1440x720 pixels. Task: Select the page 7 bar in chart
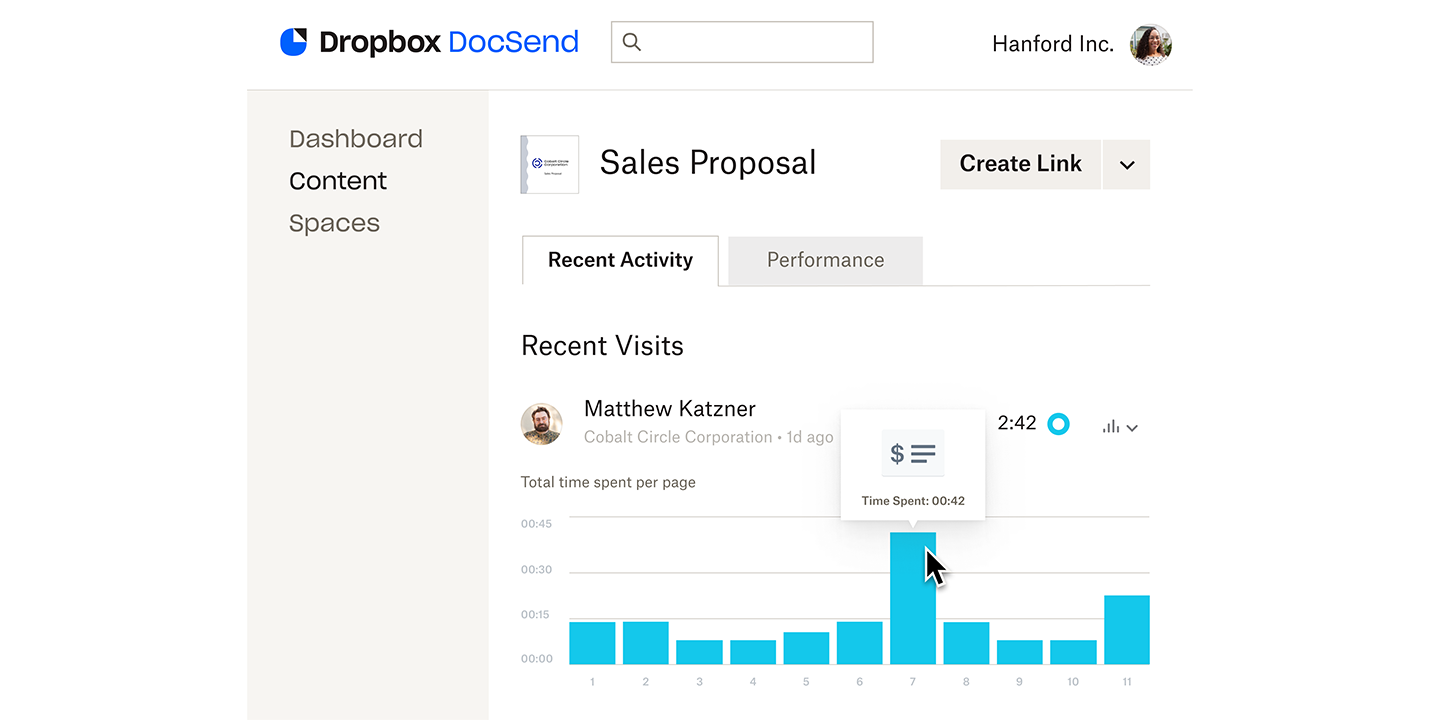click(913, 598)
